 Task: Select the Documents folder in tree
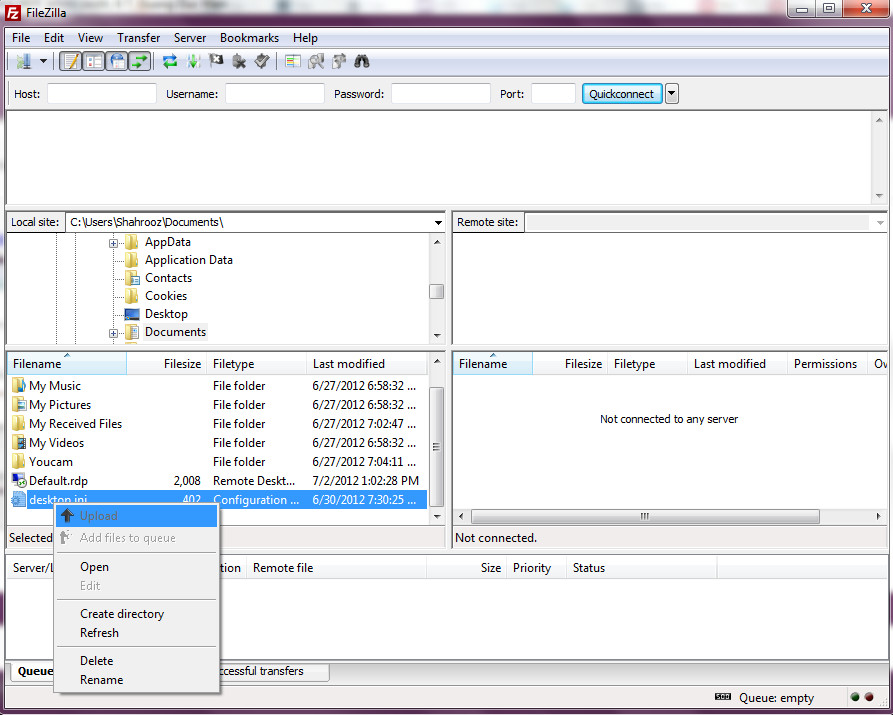tap(175, 332)
